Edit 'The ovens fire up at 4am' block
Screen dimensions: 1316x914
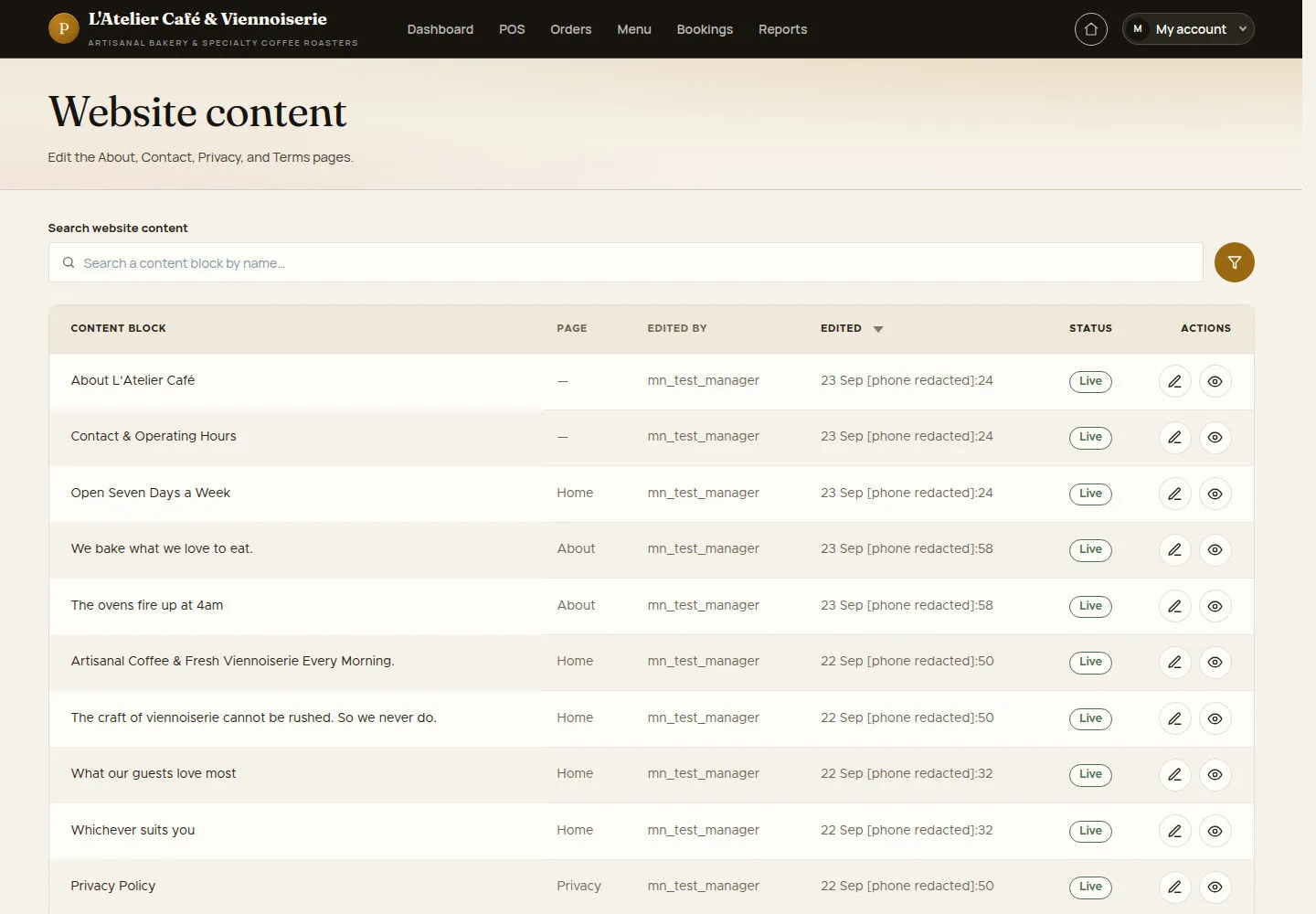click(1174, 606)
